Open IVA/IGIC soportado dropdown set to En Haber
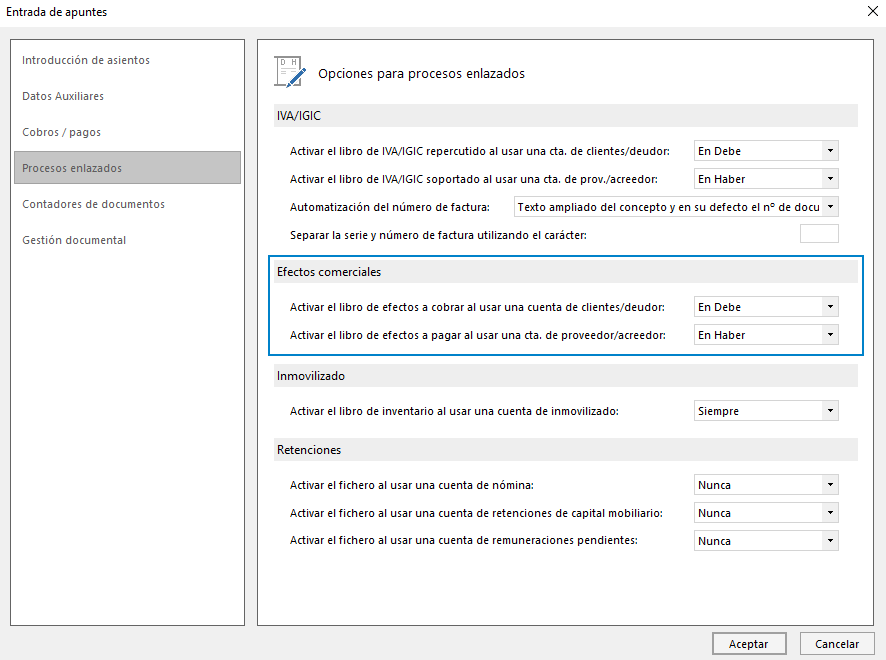 coord(766,179)
